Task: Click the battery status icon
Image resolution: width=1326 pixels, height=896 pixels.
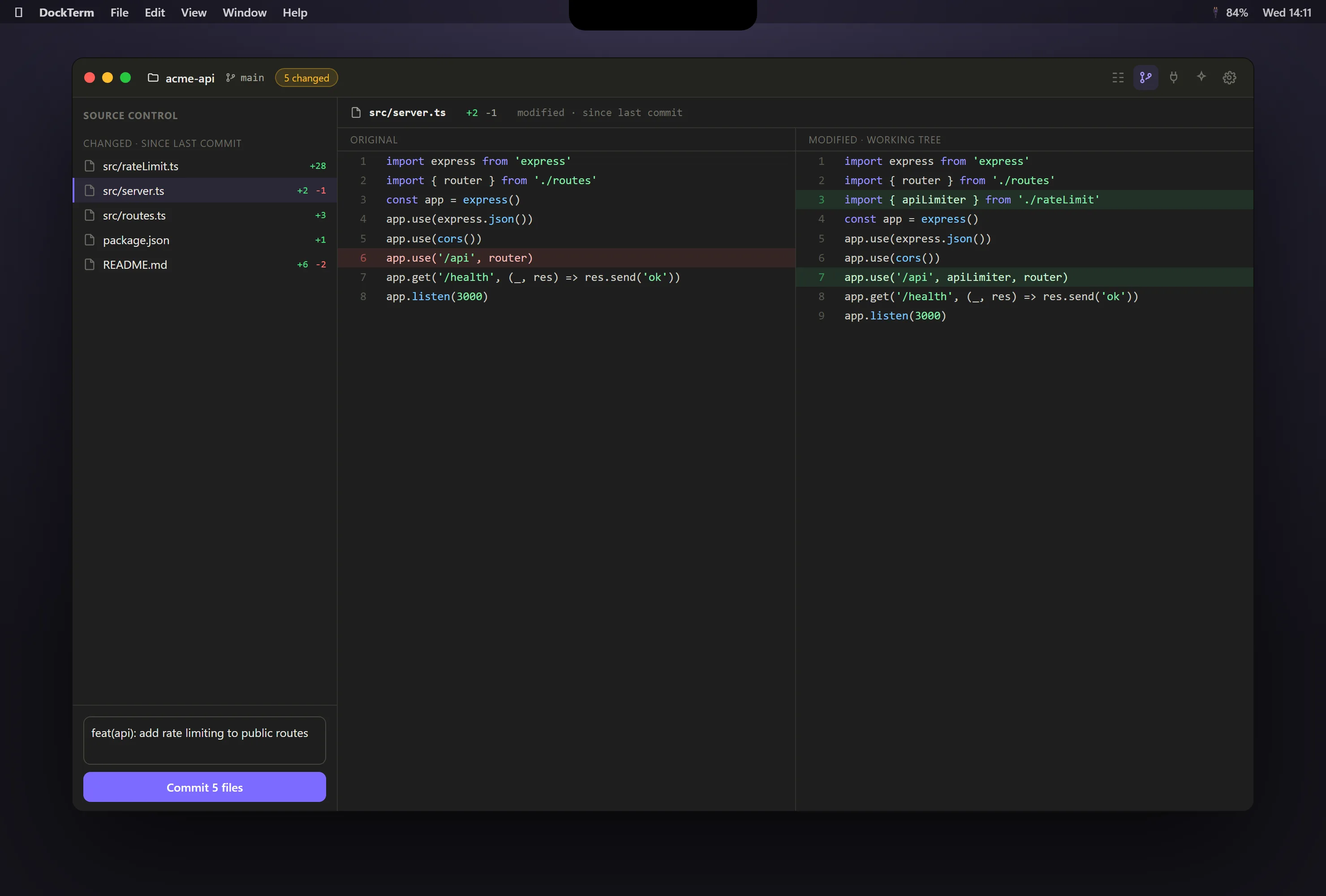Action: click(1215, 12)
